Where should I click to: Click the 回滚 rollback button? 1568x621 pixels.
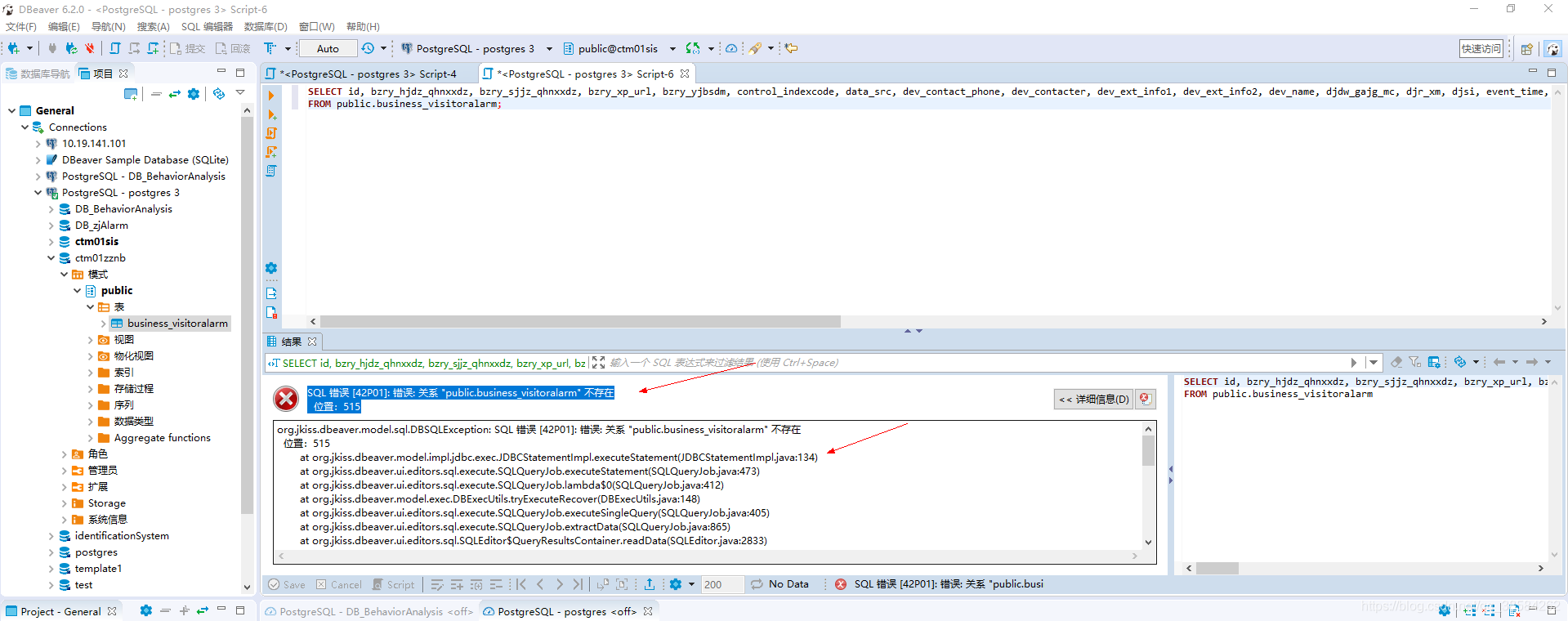click(233, 48)
